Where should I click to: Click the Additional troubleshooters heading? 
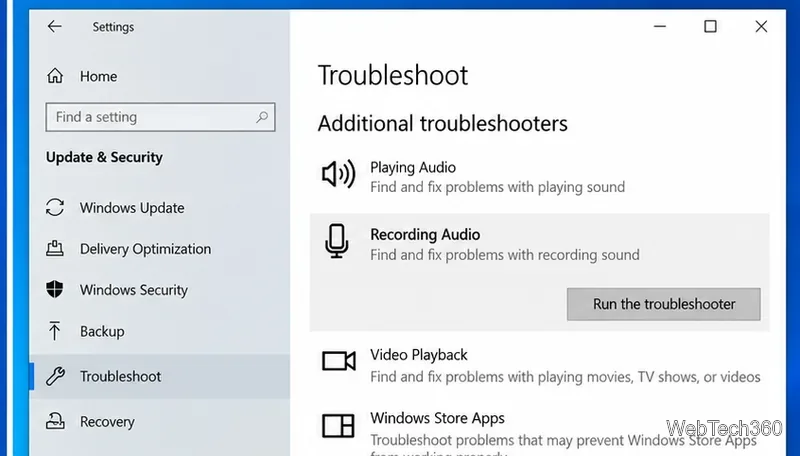(x=442, y=123)
